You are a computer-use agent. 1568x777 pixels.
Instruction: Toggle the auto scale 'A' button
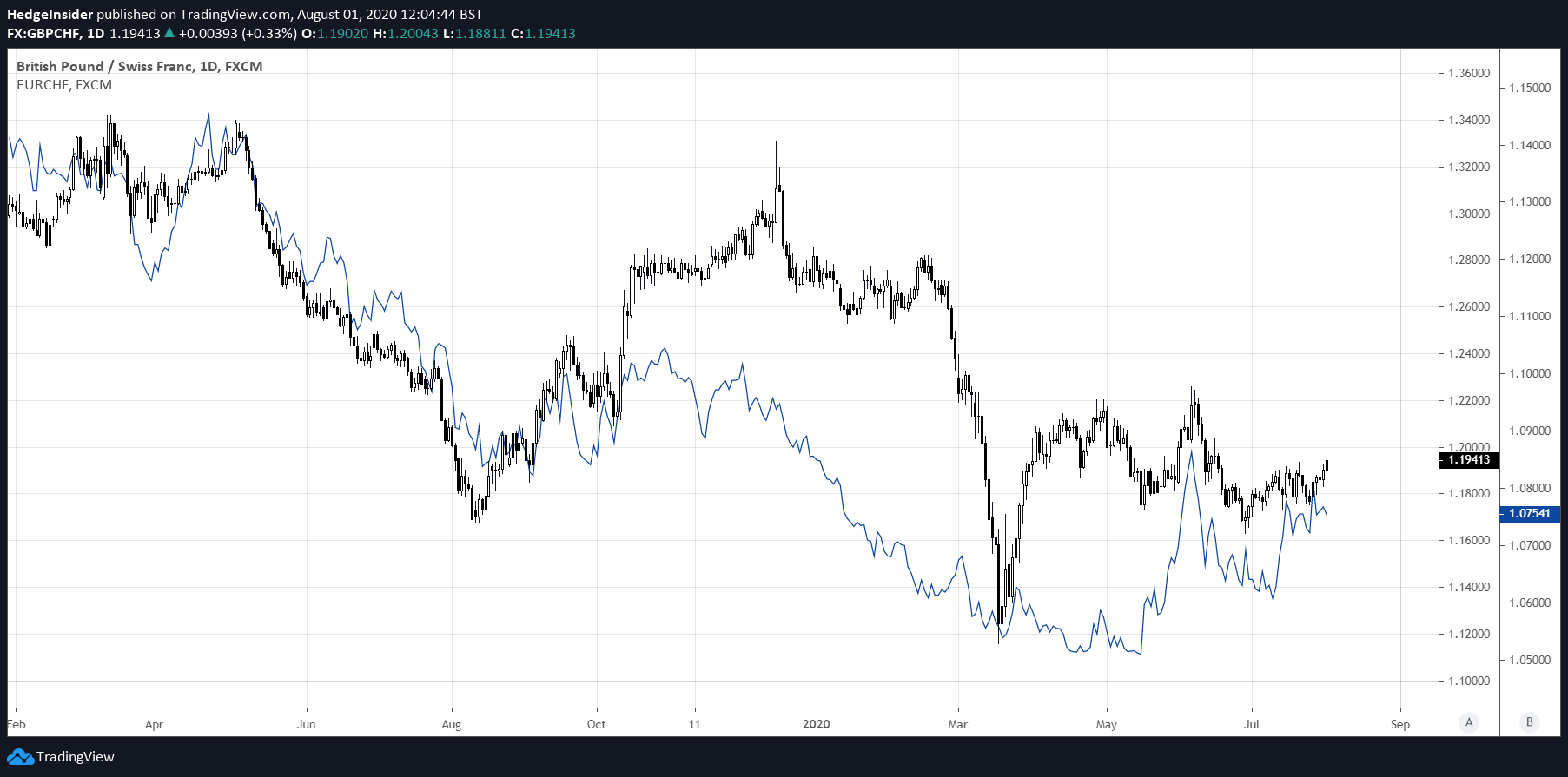[1469, 722]
